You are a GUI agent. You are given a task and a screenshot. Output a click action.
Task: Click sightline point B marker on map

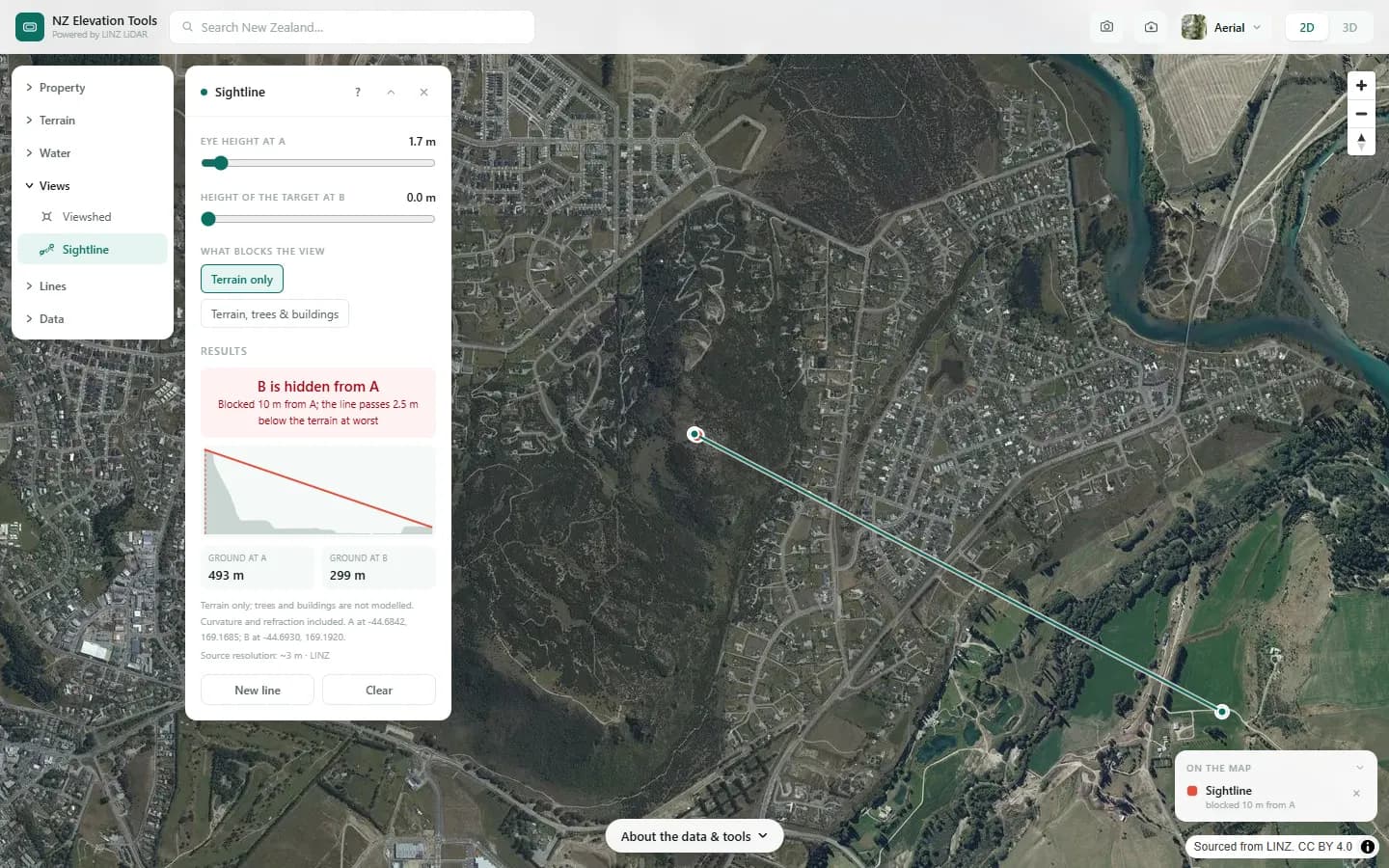pos(1222,712)
